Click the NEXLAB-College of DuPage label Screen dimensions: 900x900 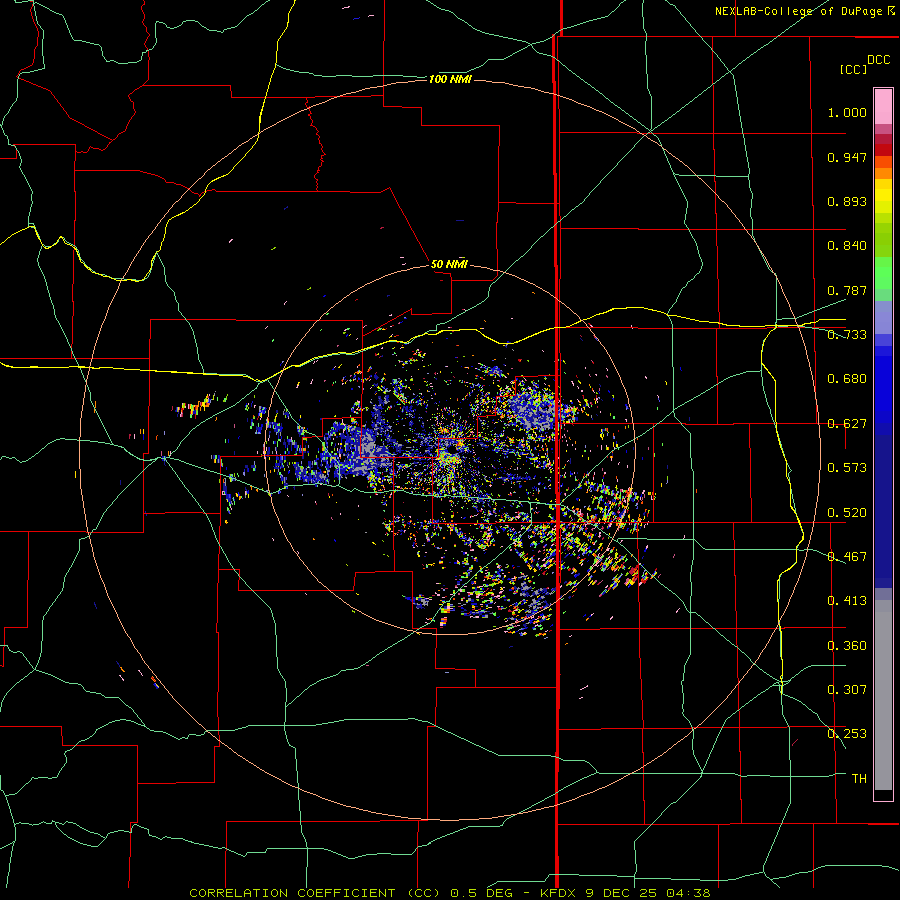(x=804, y=11)
